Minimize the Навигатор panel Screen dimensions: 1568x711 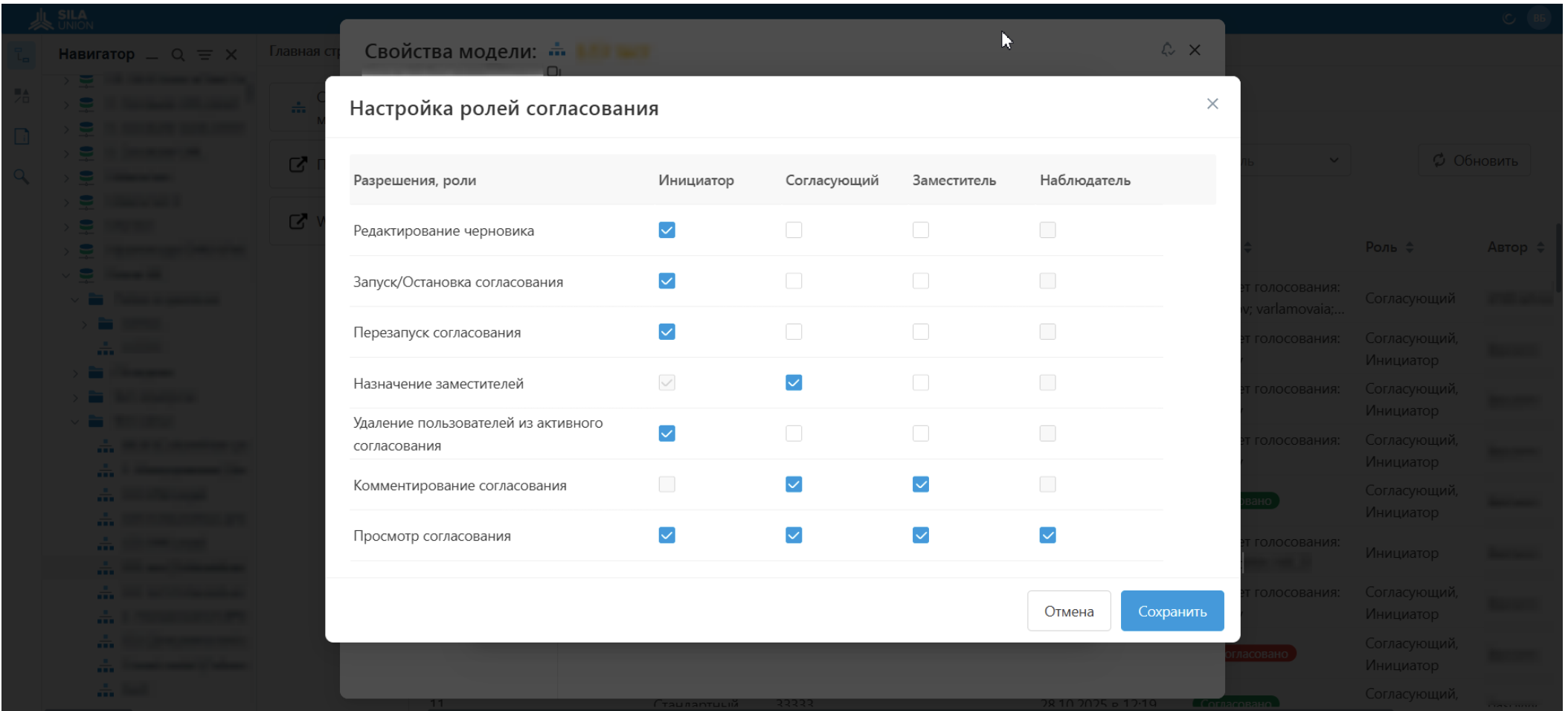tap(152, 56)
